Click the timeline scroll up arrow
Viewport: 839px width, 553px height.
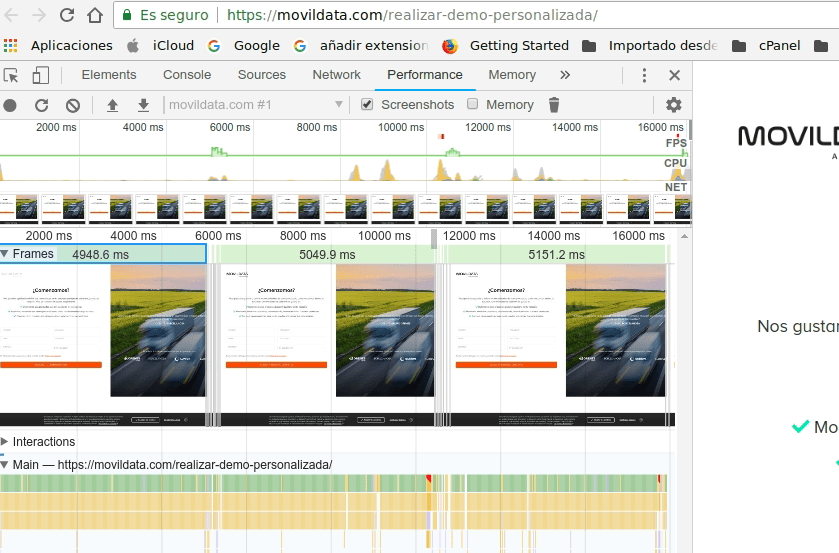click(x=684, y=236)
